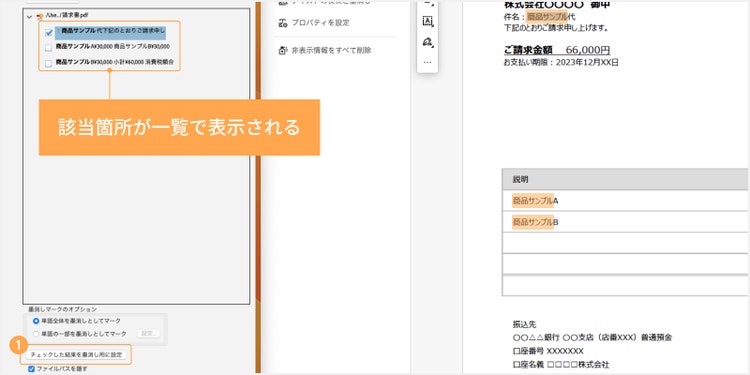The width and height of the screenshot is (750, 375).
Task: Click 'ご請求金額 66,000円' text
Action: pos(557,50)
